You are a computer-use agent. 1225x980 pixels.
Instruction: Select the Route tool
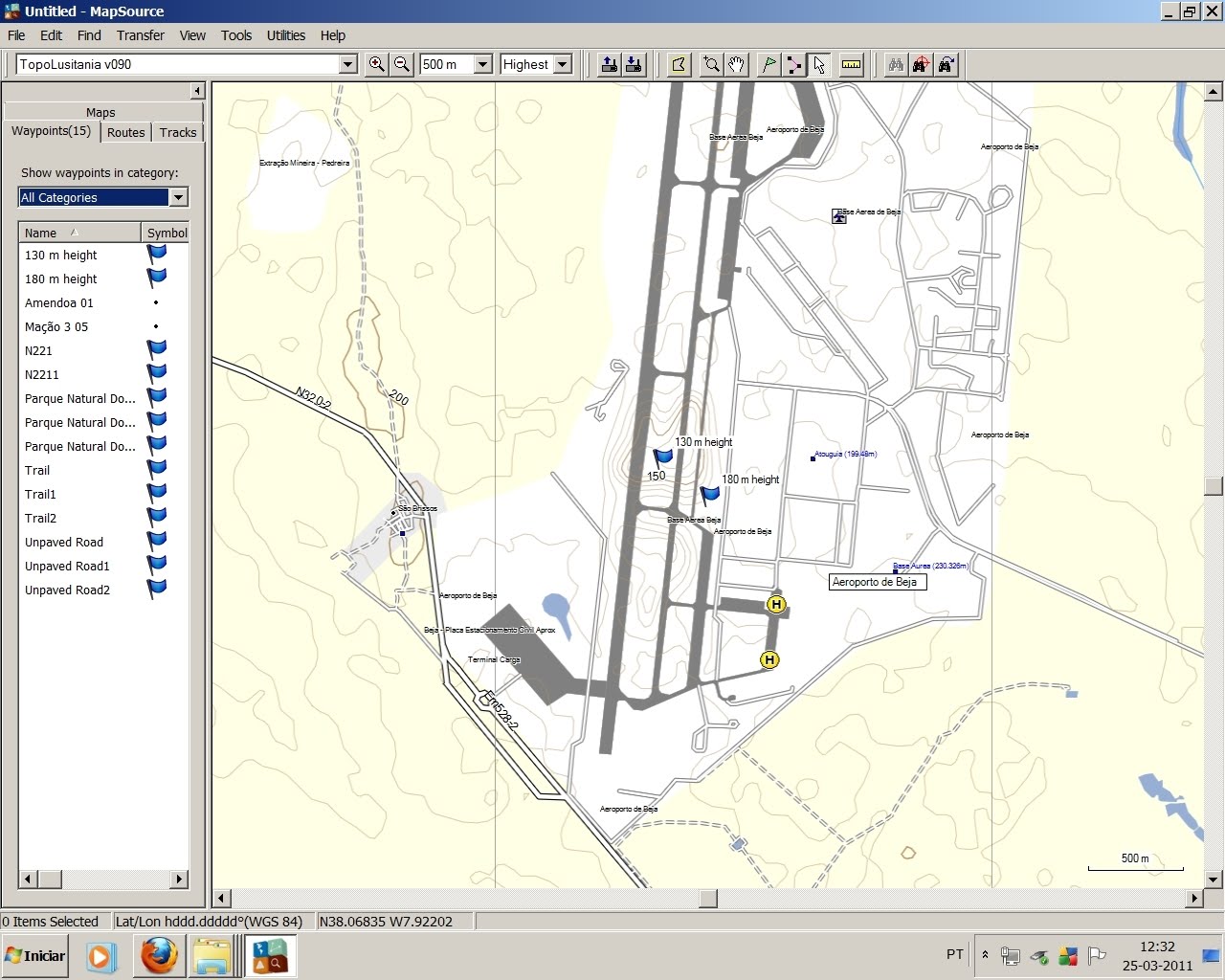(793, 64)
